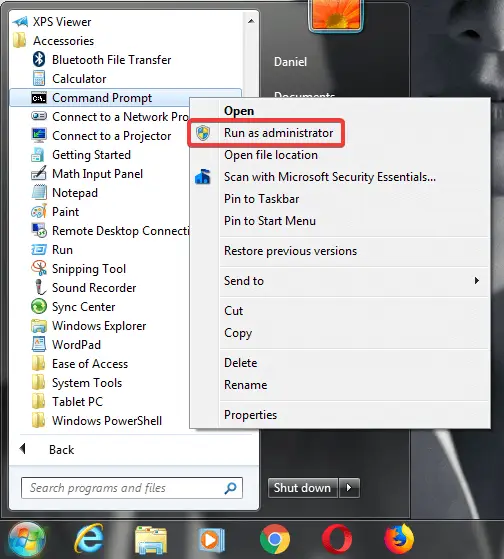Screen dimensions: 504x559
Task: Select Properties in context menu
Action: [251, 415]
